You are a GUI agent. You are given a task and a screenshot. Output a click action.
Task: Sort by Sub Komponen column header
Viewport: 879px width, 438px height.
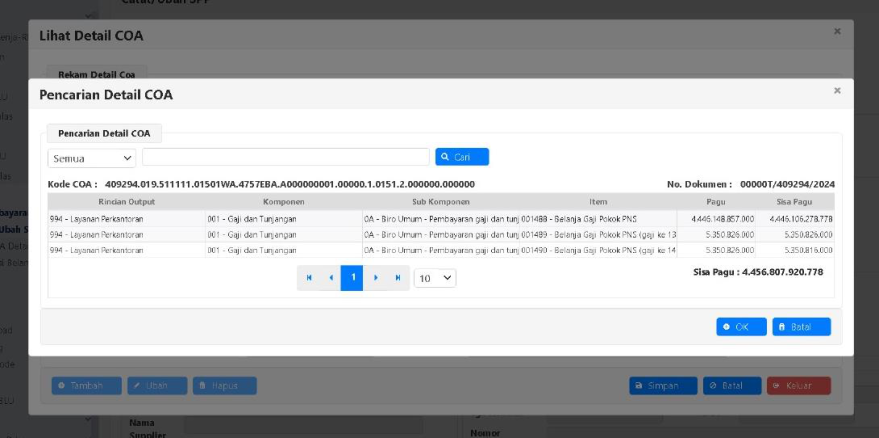pos(440,202)
